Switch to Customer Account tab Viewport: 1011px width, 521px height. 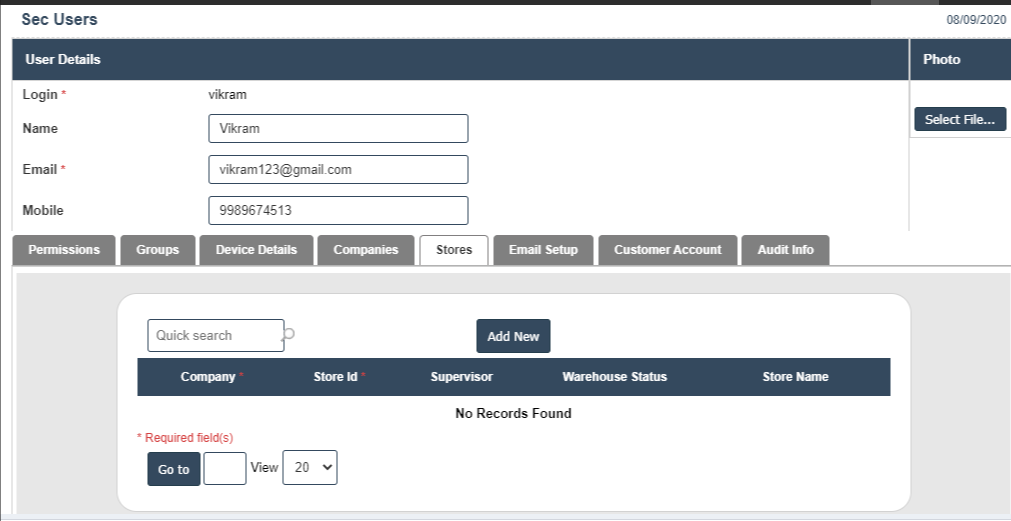coord(667,250)
